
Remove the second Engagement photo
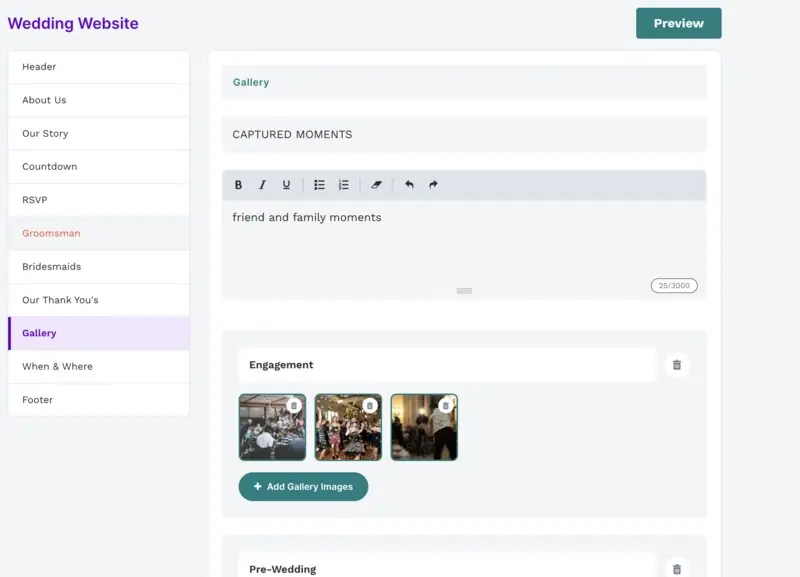coord(370,406)
